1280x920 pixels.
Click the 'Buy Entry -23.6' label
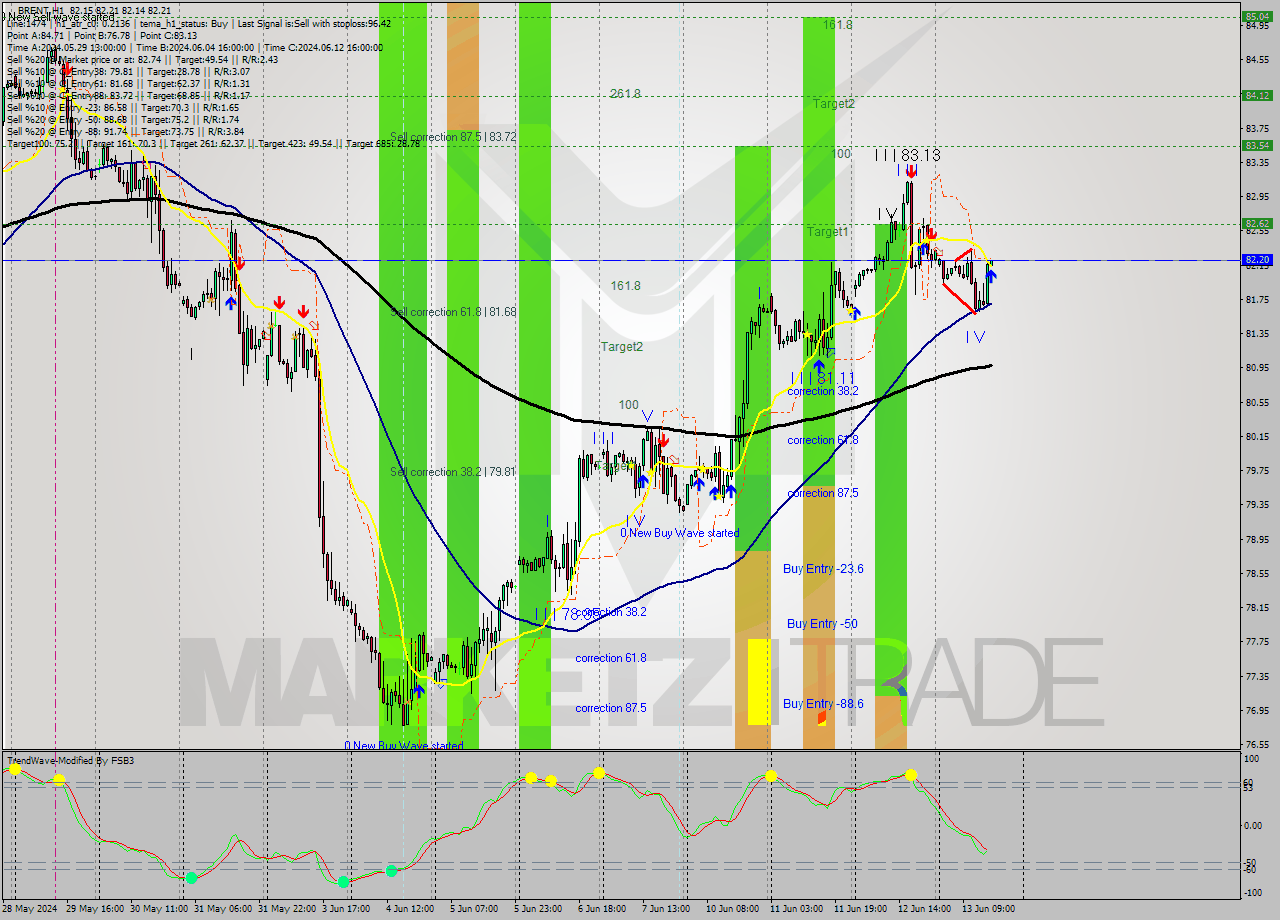pos(823,568)
